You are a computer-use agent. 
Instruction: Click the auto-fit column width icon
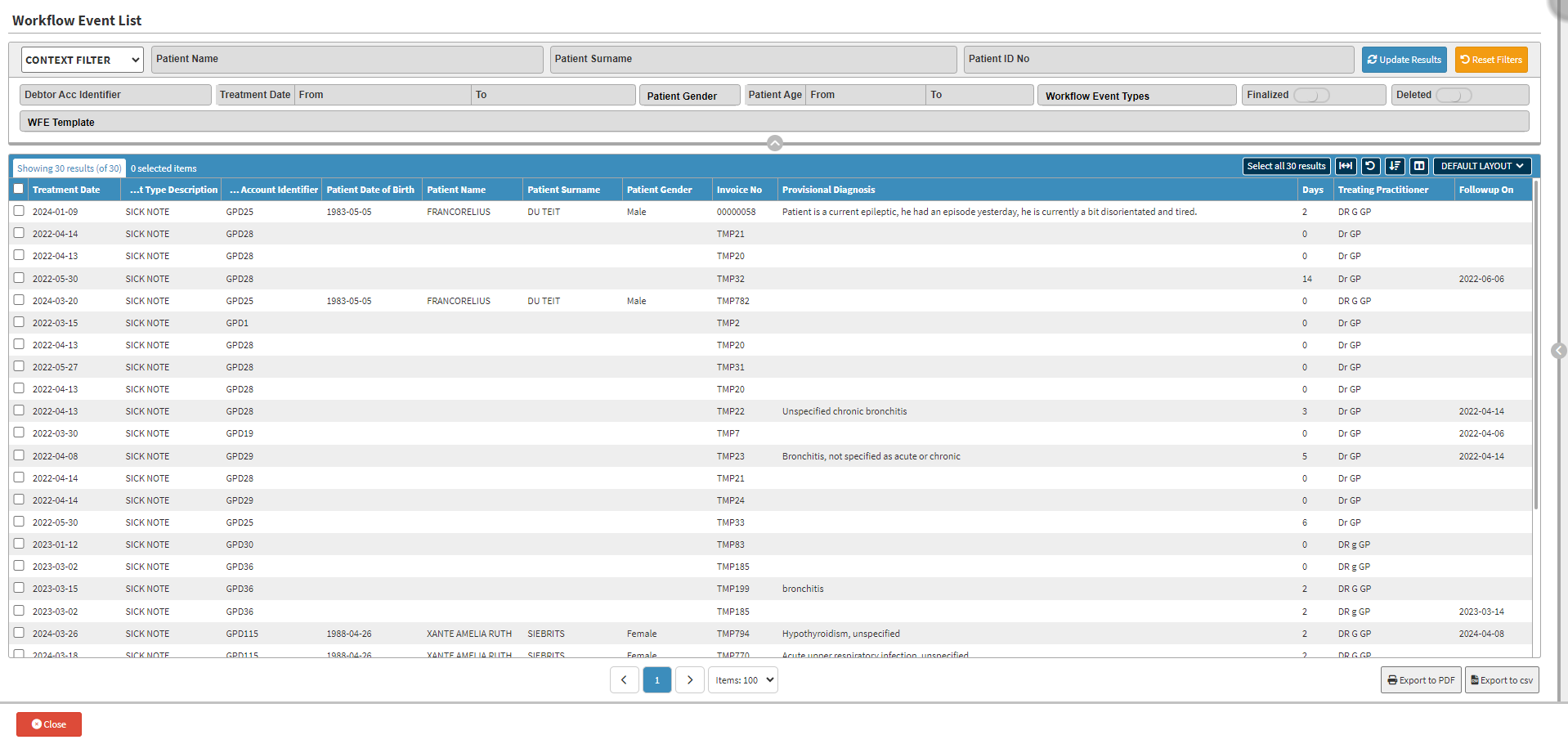[1345, 166]
